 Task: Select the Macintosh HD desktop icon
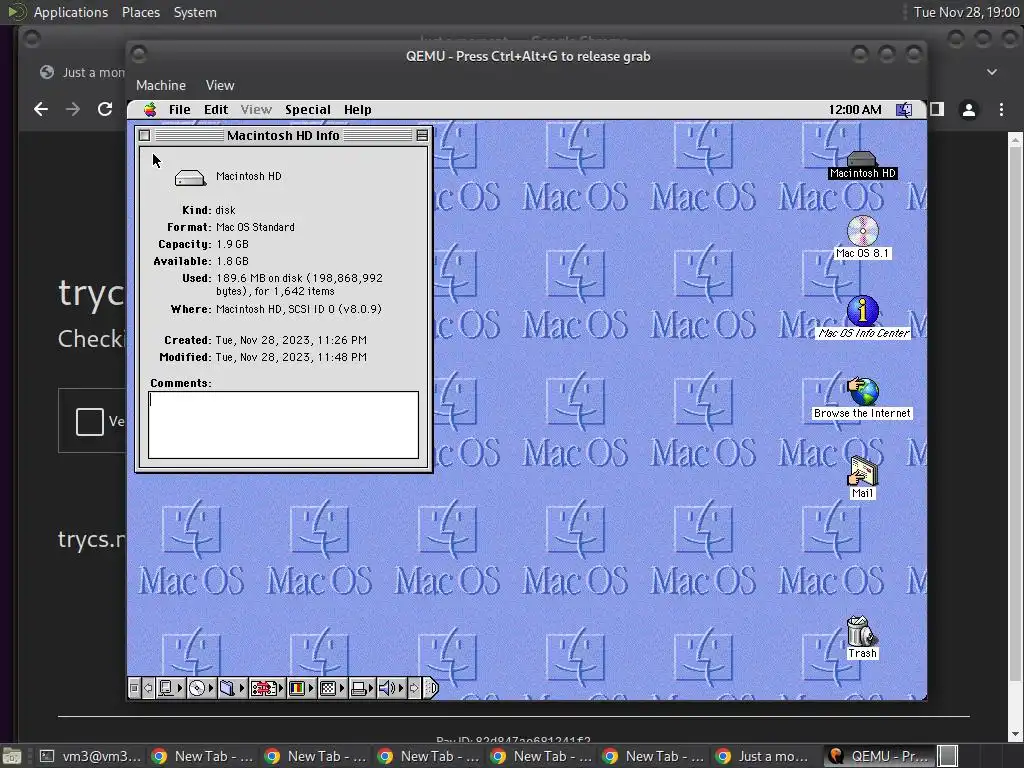click(863, 165)
